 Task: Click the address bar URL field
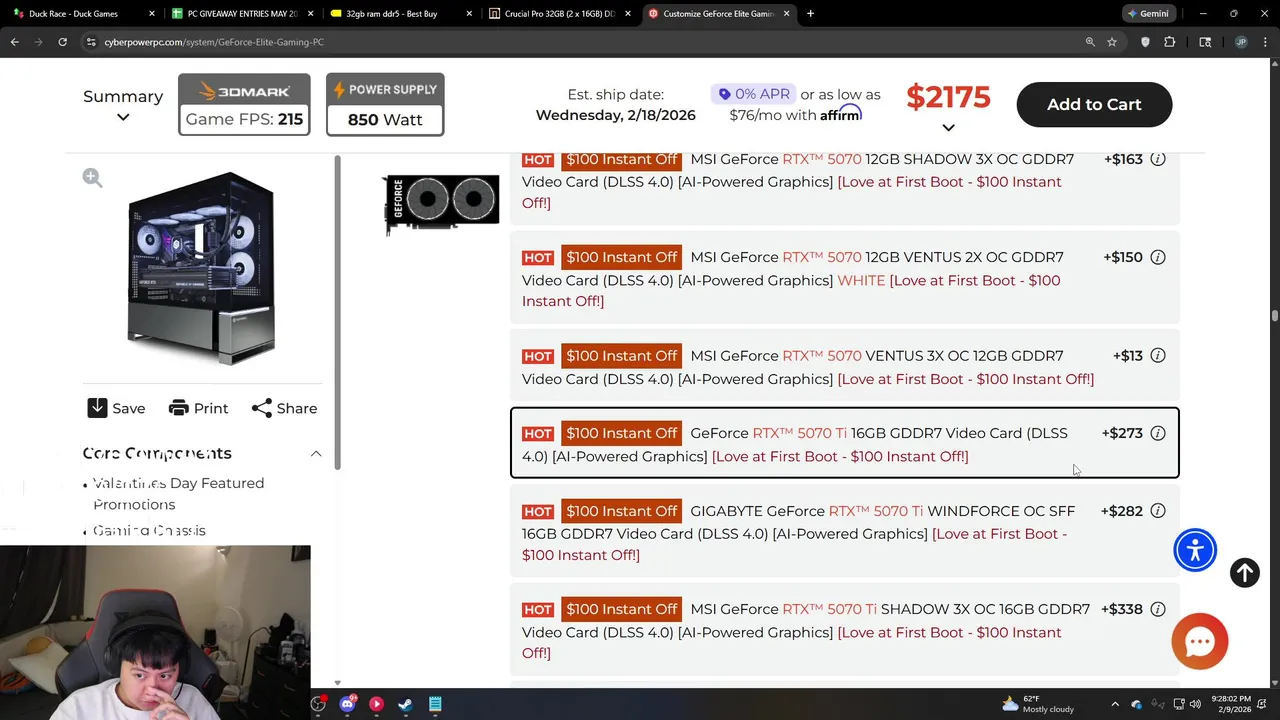coord(580,42)
